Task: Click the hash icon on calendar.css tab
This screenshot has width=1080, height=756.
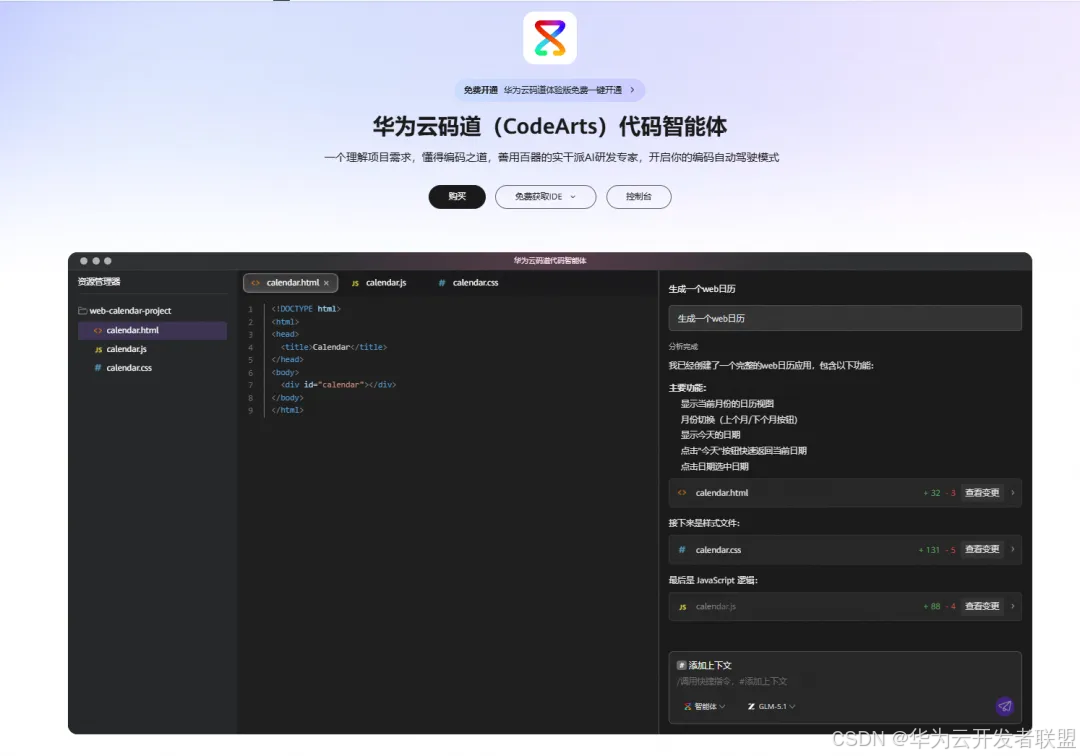Action: (x=442, y=283)
